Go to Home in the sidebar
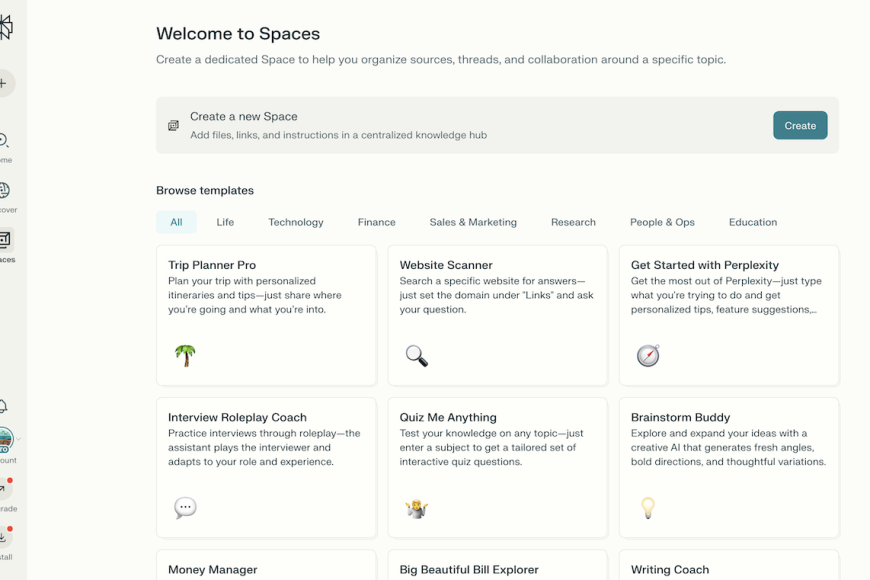 tap(5, 142)
